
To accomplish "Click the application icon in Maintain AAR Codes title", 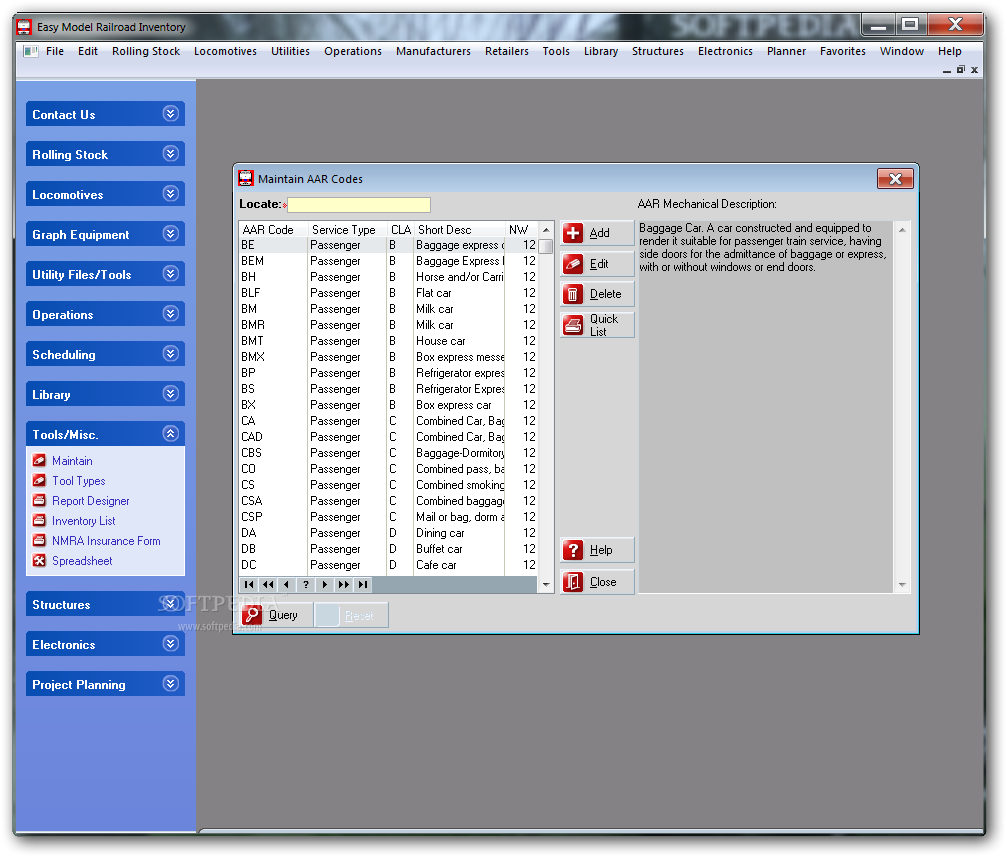I will [246, 178].
